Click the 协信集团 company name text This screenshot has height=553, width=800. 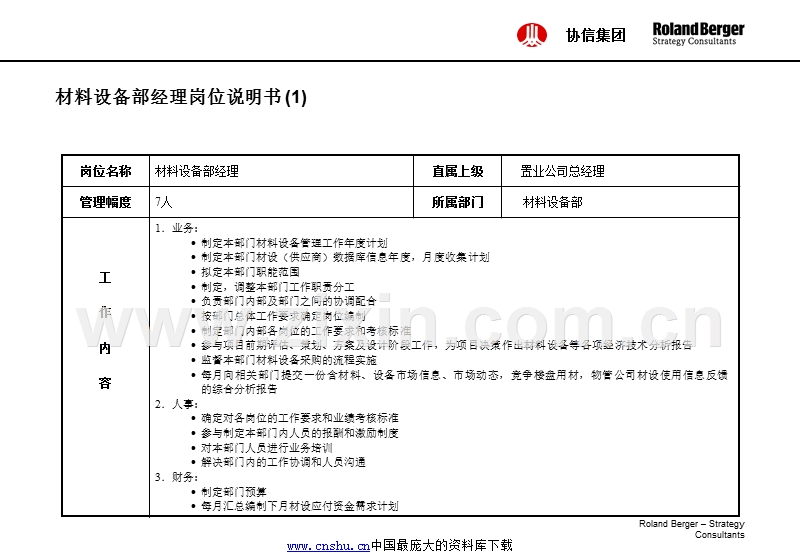pyautogui.click(x=595, y=35)
